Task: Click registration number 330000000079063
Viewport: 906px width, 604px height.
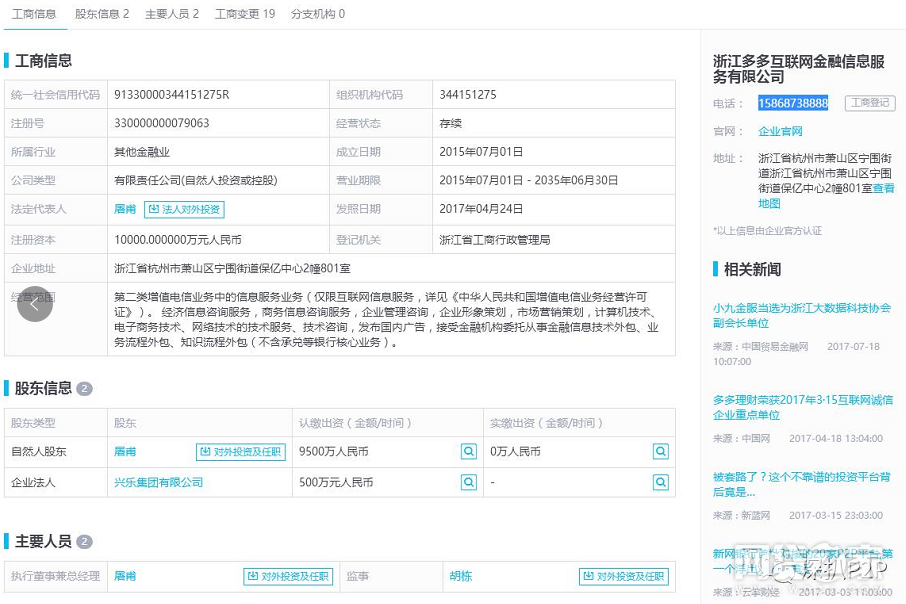Action: [x=162, y=123]
